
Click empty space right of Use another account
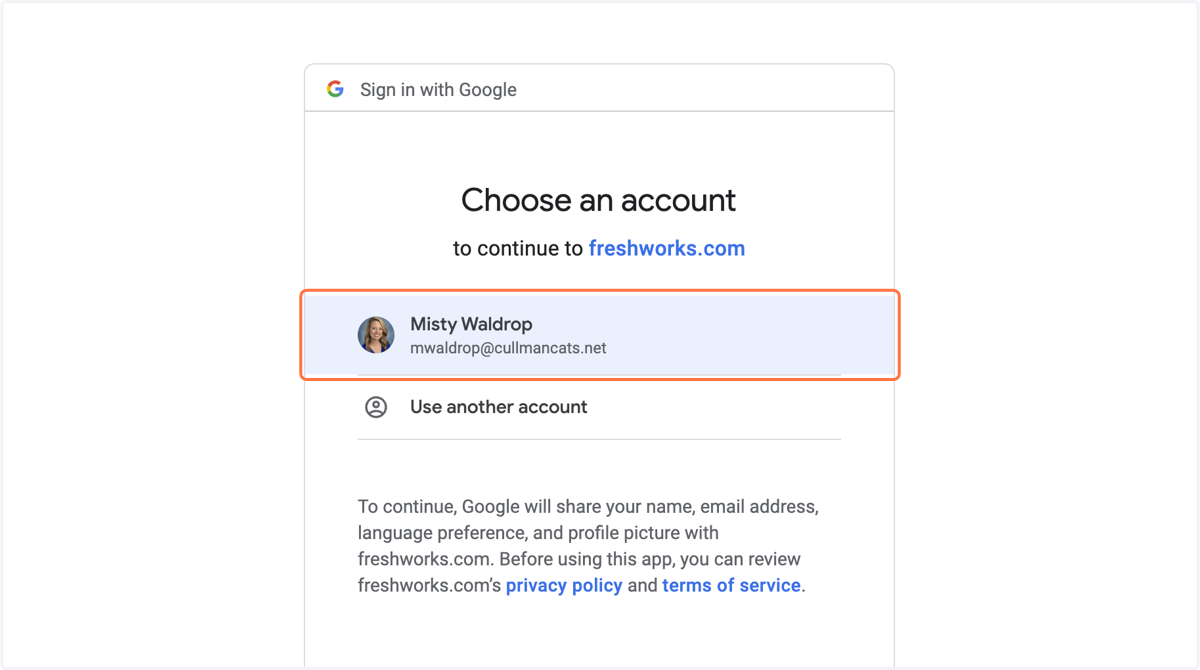click(x=715, y=407)
